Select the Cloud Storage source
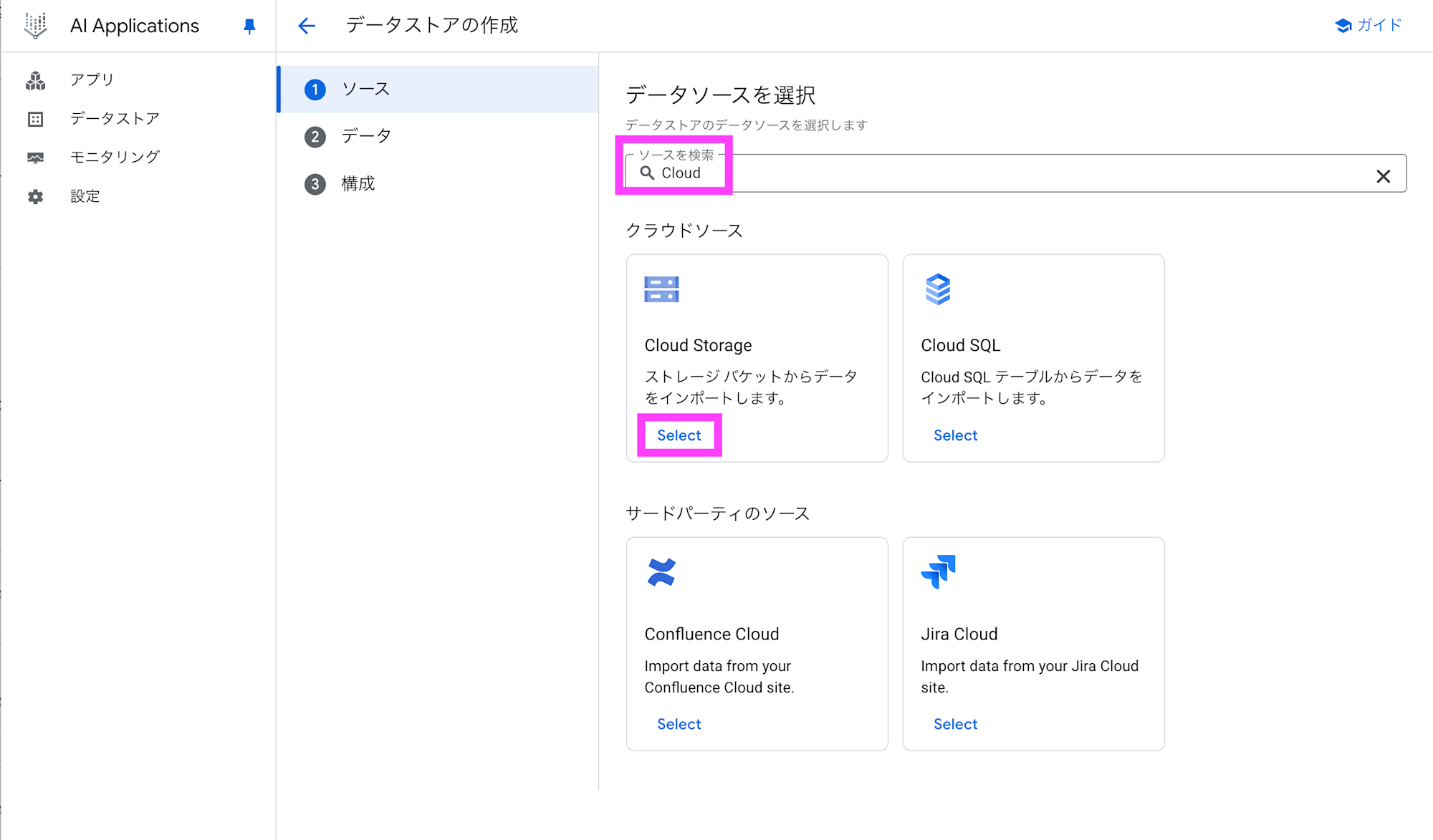This screenshot has height=840, width=1433. click(679, 435)
